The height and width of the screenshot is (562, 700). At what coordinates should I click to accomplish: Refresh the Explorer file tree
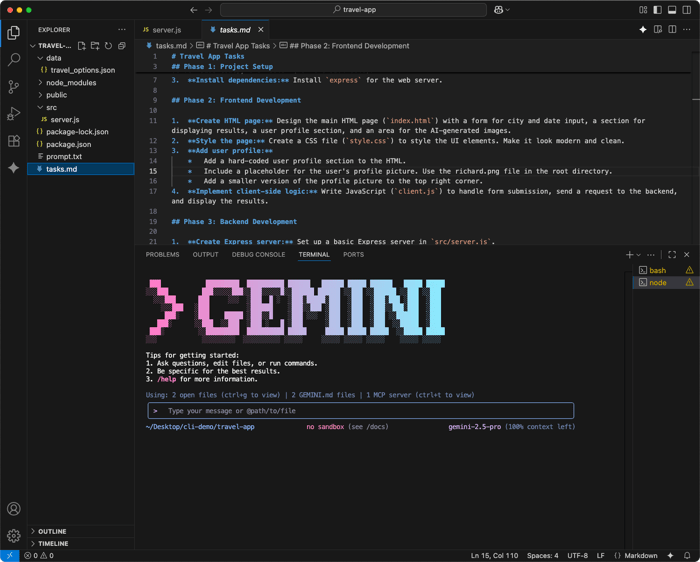(108, 46)
